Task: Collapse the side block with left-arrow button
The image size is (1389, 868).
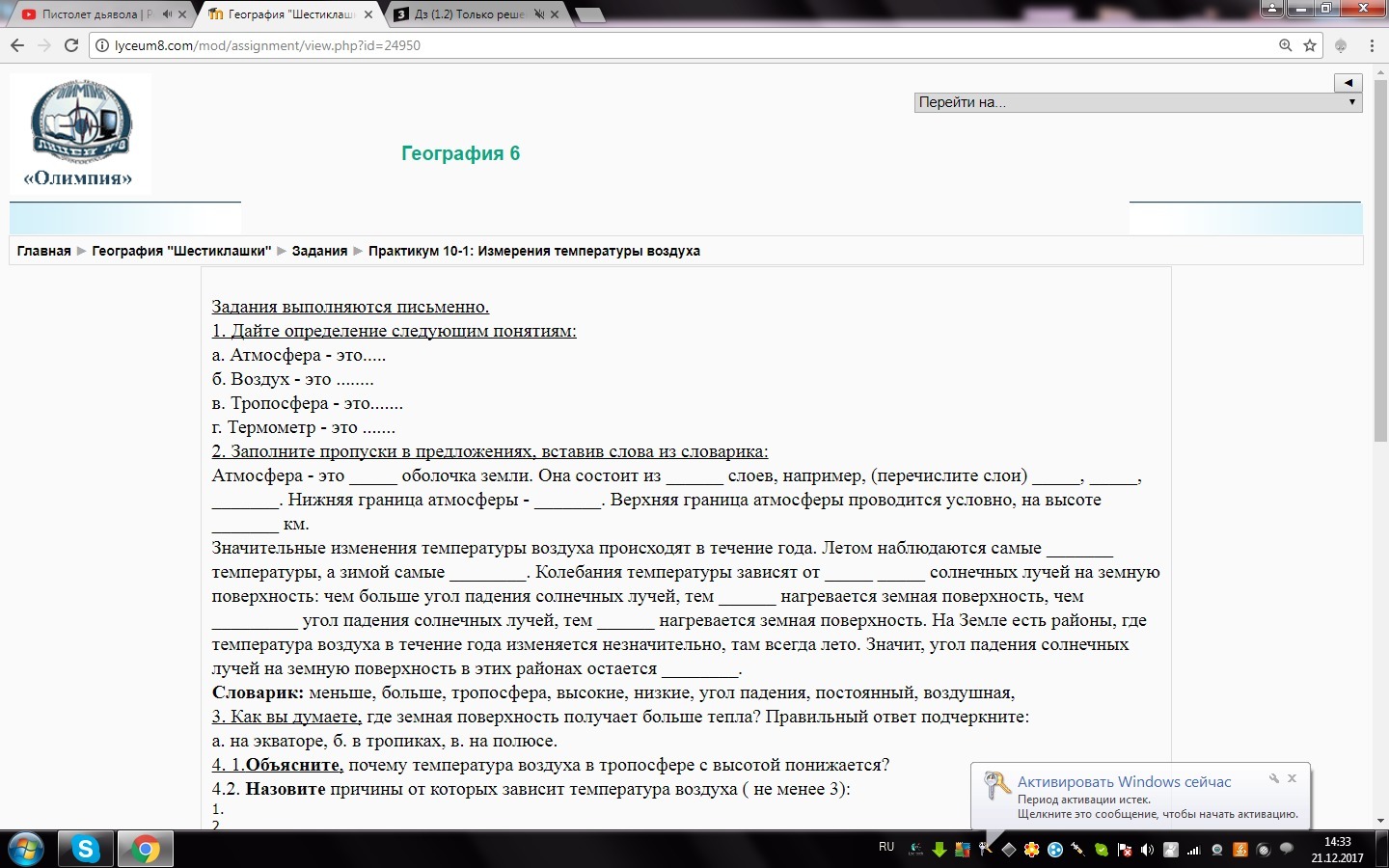Action: [1348, 83]
